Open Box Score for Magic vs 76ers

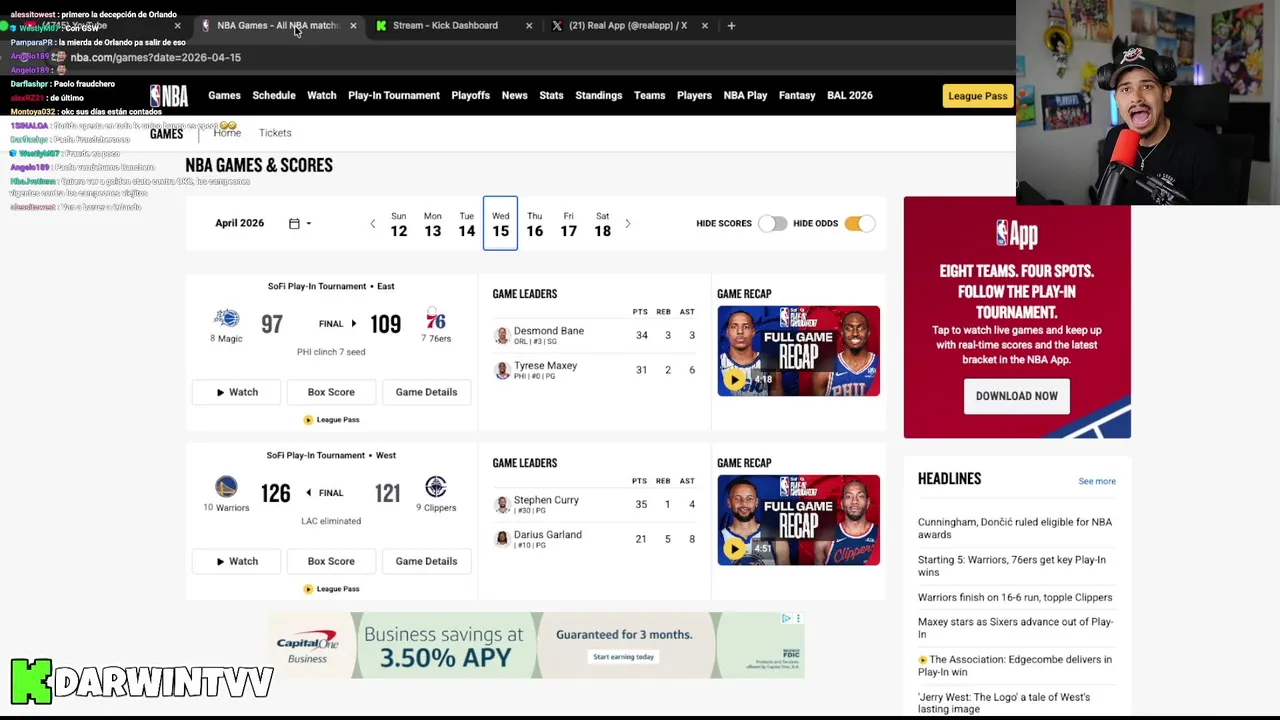tap(331, 393)
